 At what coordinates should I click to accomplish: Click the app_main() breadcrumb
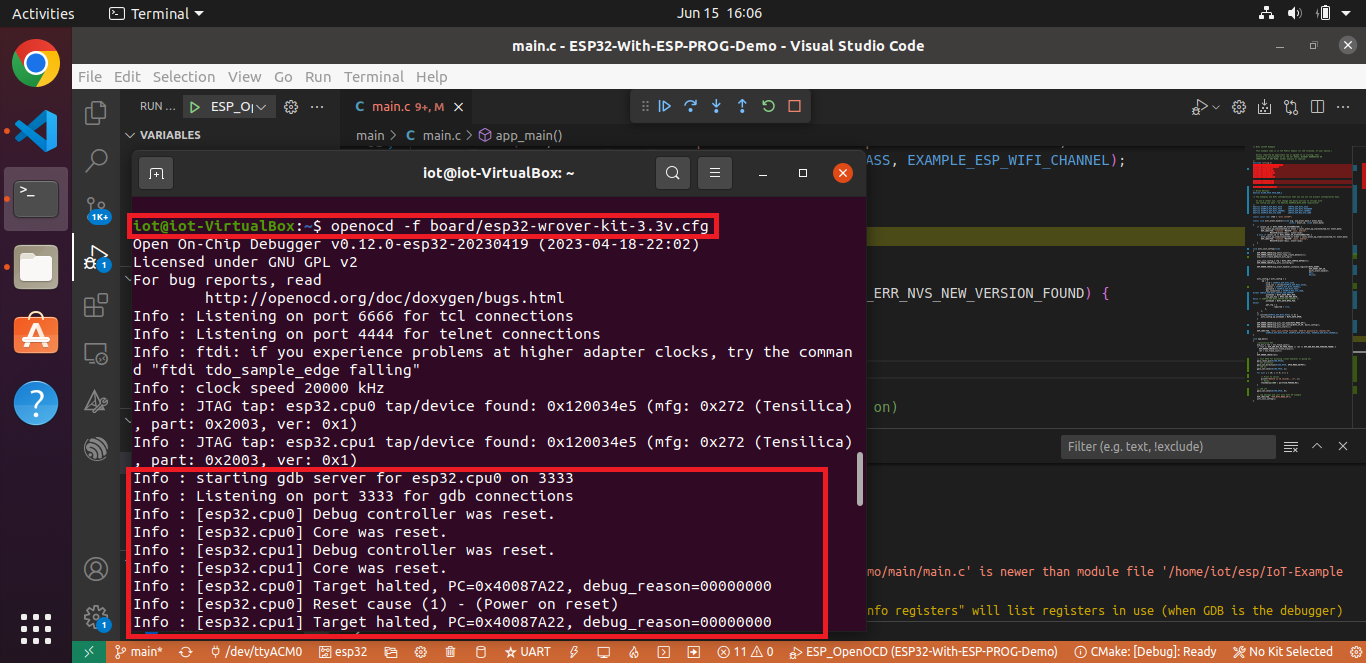click(521, 135)
